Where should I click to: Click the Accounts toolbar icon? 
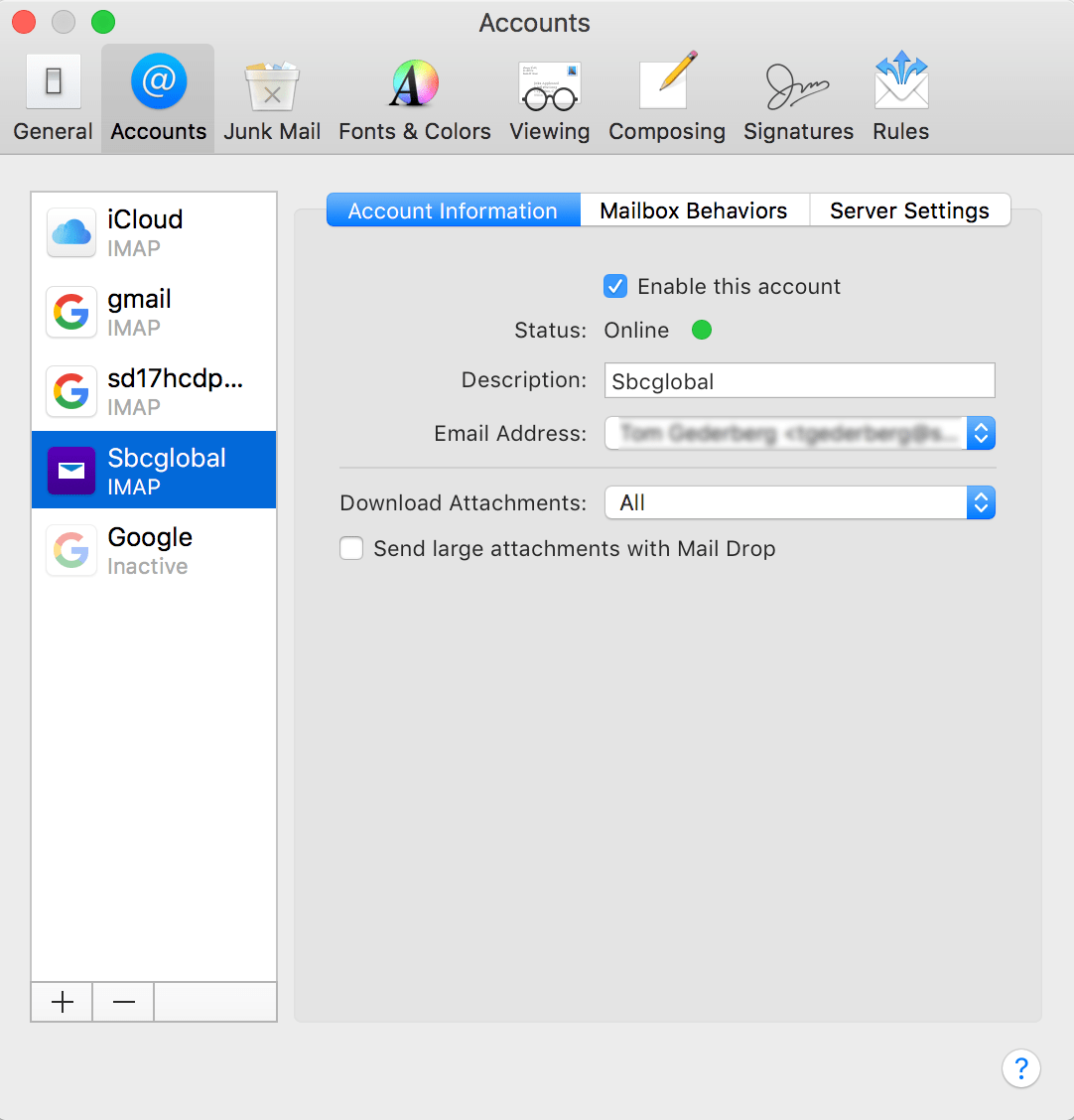coord(157,96)
